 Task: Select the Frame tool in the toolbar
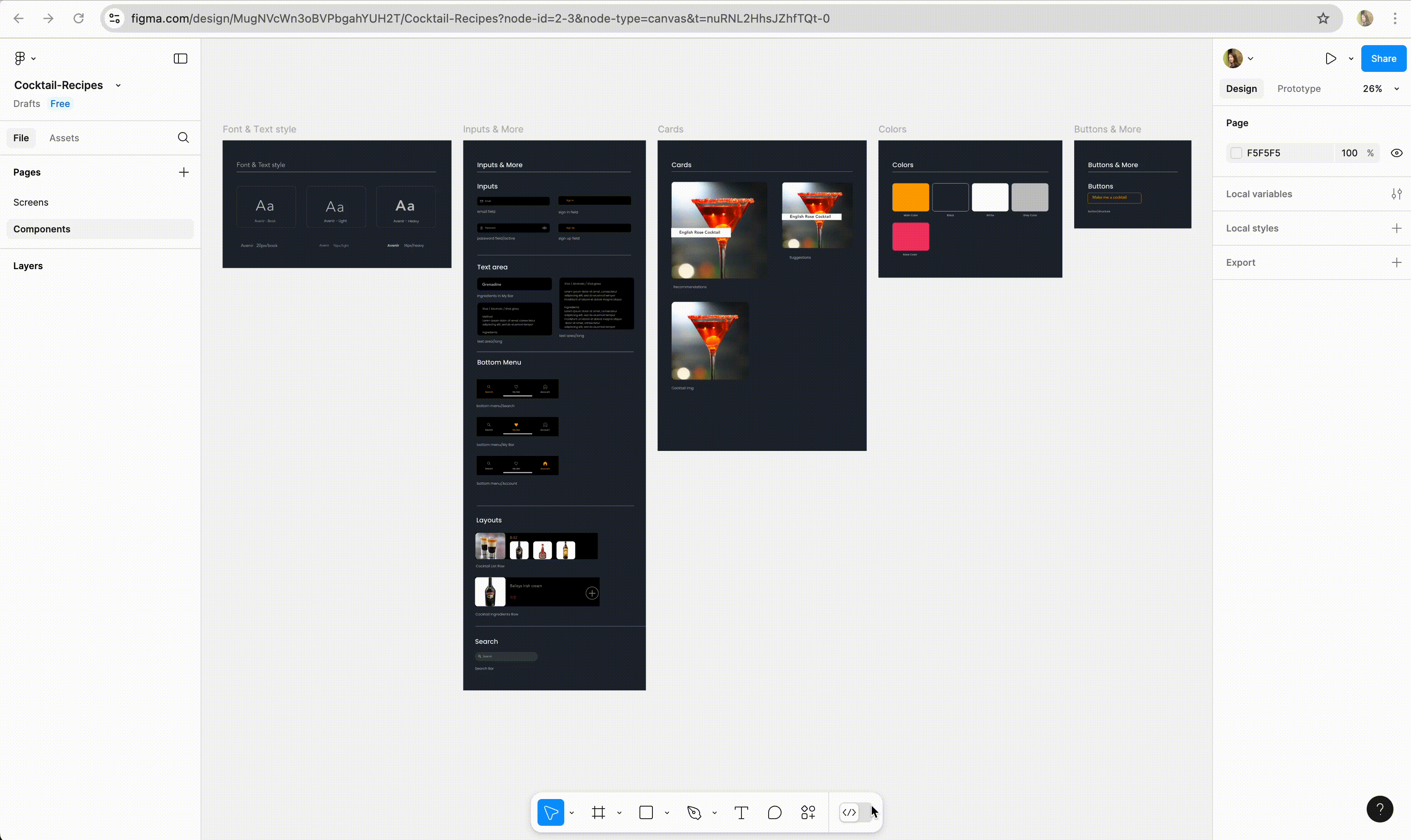pos(598,813)
